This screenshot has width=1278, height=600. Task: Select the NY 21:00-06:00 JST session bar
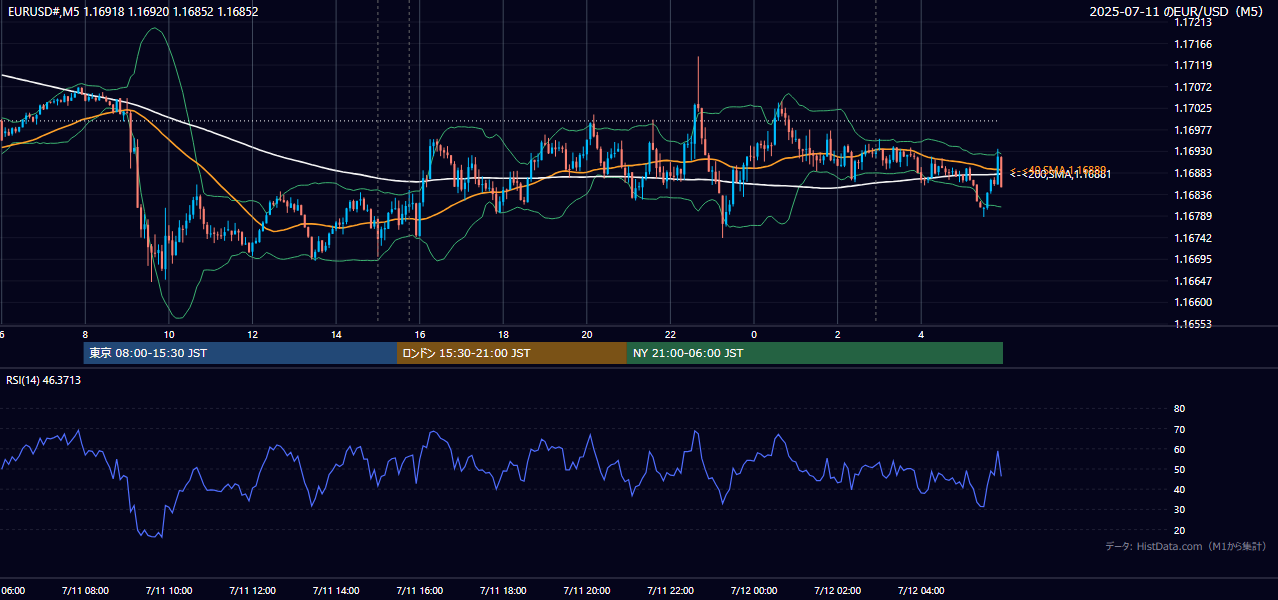pos(815,353)
